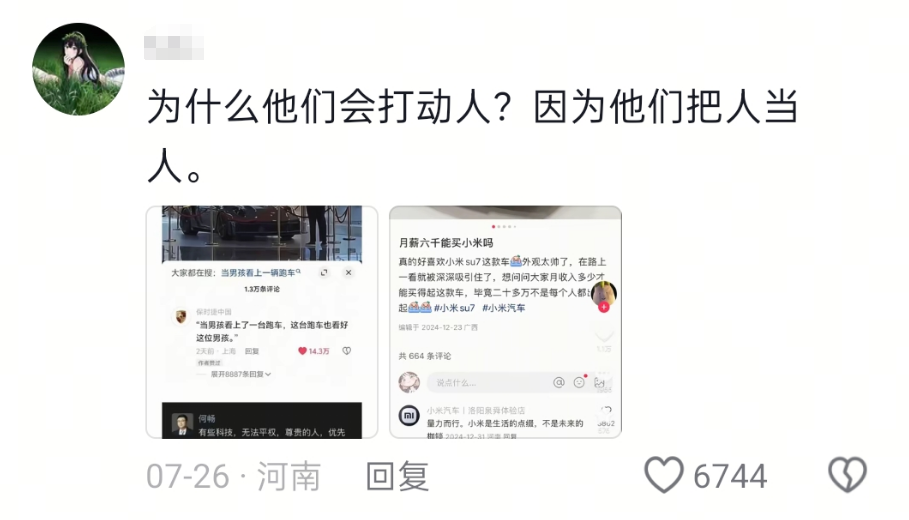Image resolution: width=909 pixels, height=520 pixels.
Task: Open the #小米汽车 hashtag
Action: (x=504, y=308)
